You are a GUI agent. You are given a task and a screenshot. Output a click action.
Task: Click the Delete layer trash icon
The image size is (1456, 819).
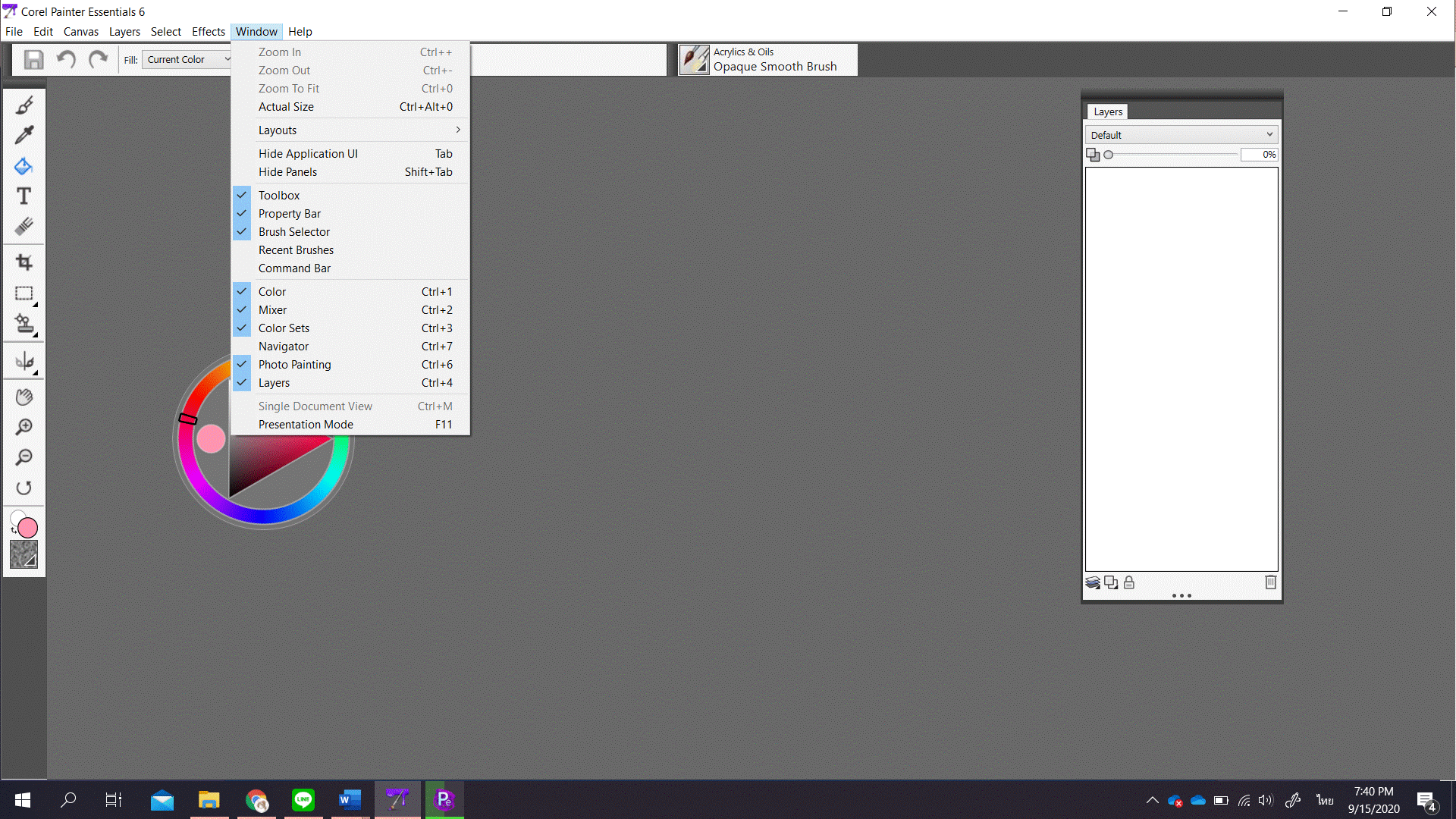[x=1270, y=582]
